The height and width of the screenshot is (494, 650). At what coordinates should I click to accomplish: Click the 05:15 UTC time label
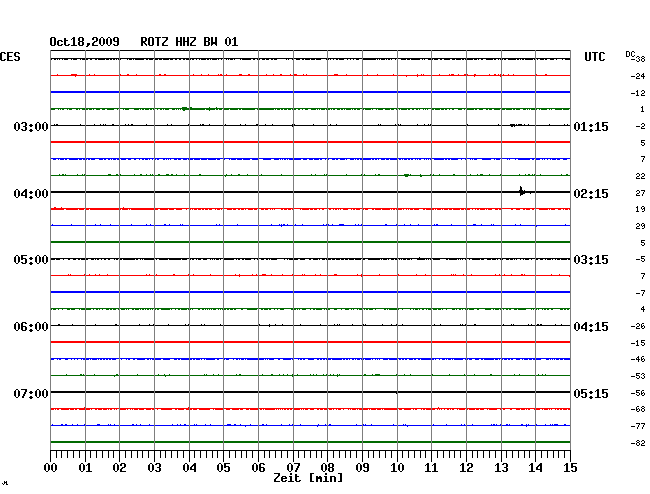click(591, 394)
